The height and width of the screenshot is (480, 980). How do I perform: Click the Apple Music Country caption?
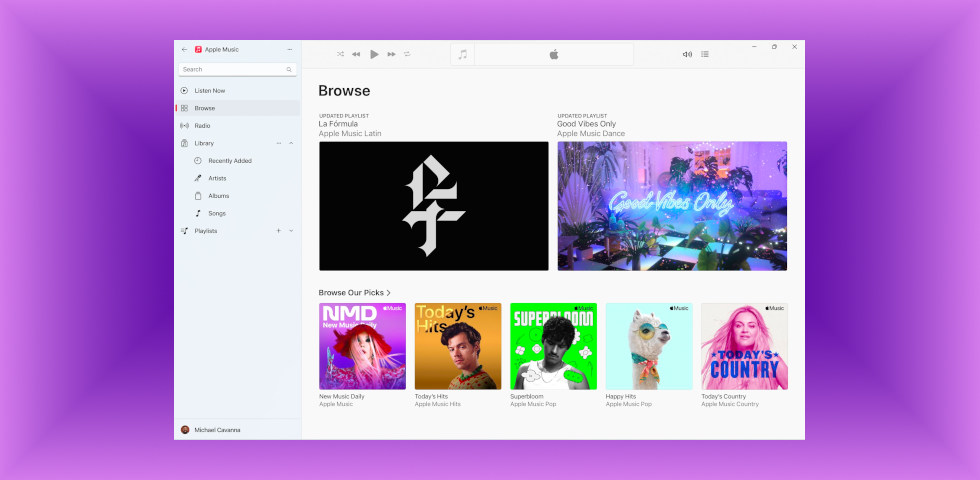[730, 404]
